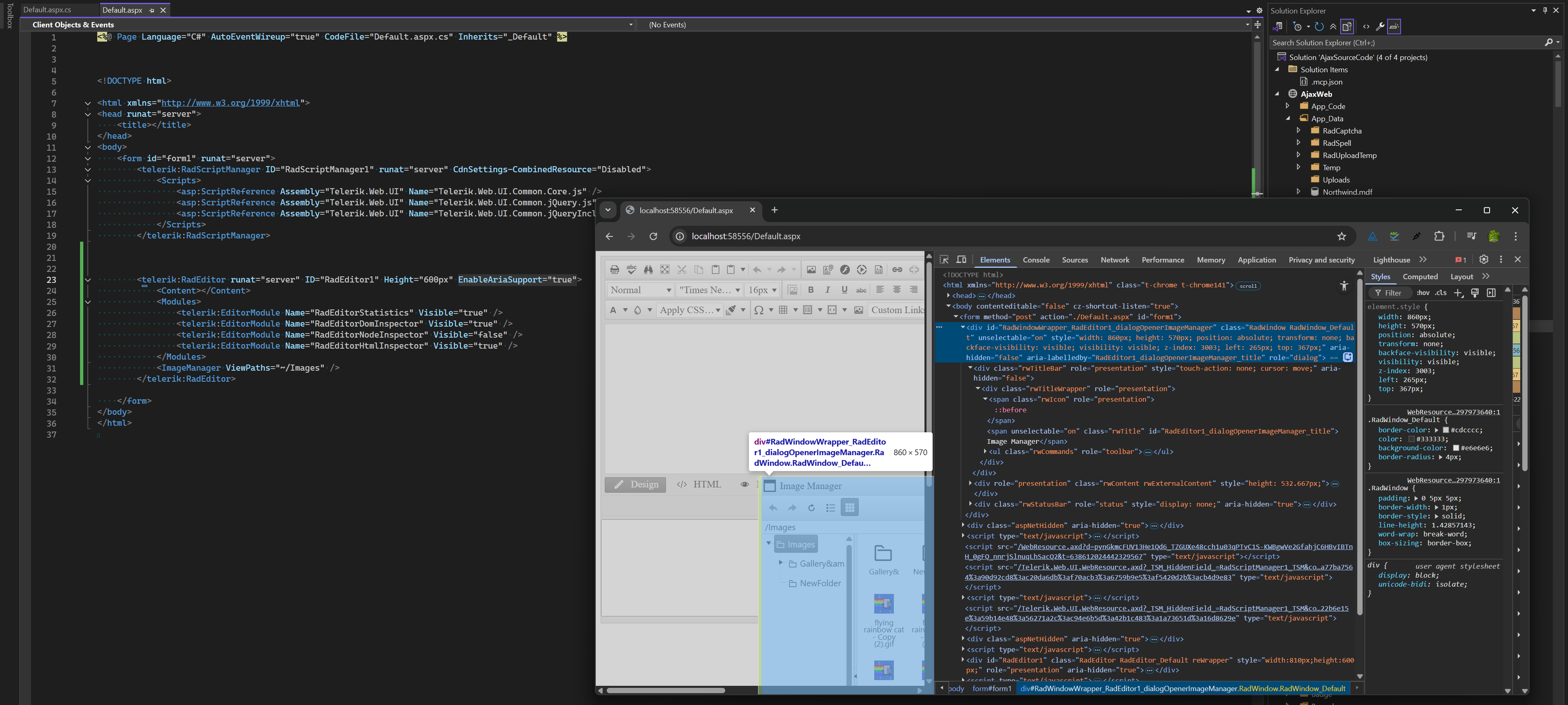The height and width of the screenshot is (705, 1568).
Task: Click the Insert Symbol omega icon
Action: pyautogui.click(x=758, y=309)
